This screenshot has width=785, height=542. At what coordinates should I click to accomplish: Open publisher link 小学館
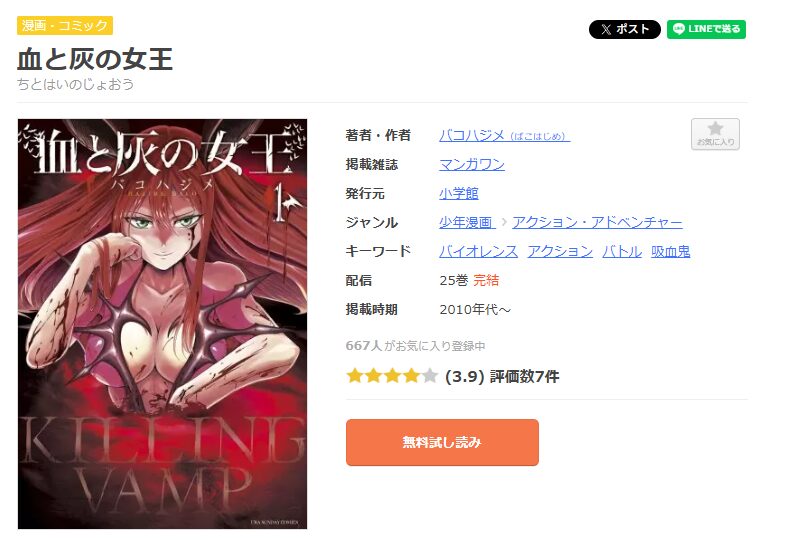click(x=459, y=194)
